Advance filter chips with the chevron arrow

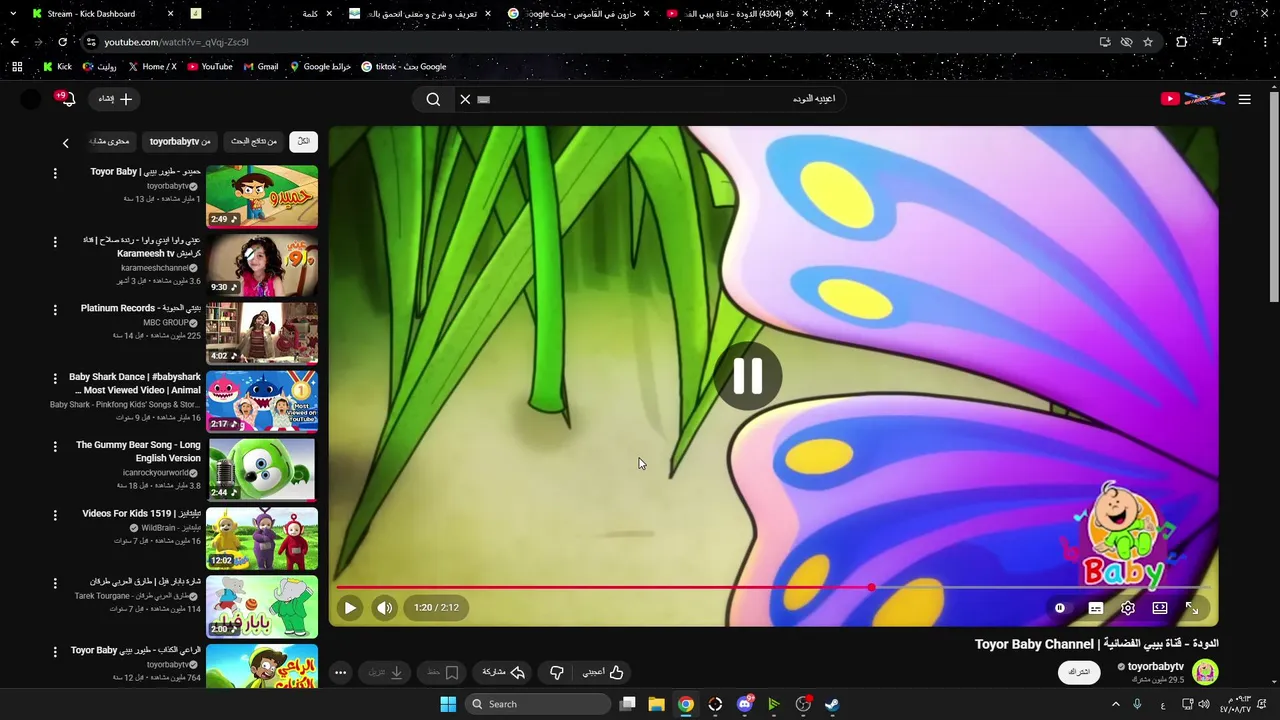click(66, 143)
